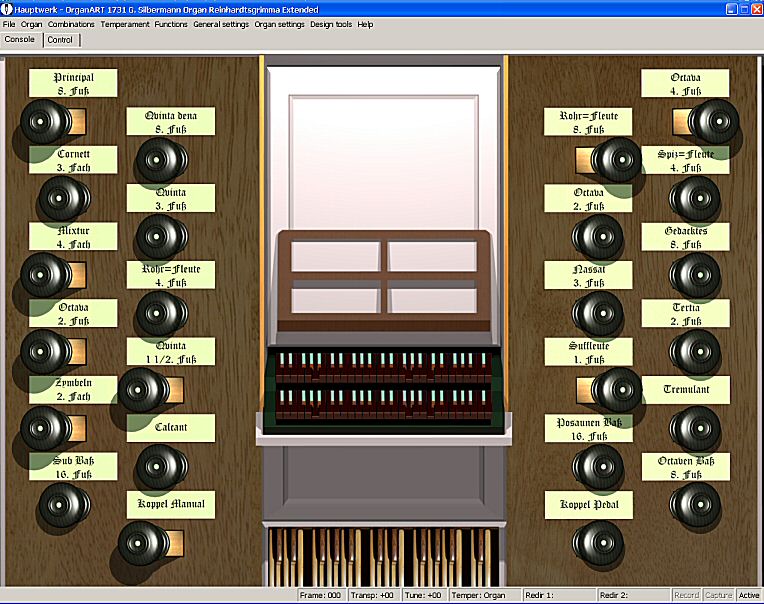Retire the Suffleute 1 Fuß stop knob
Viewport: 764px width, 604px height.
(616, 390)
